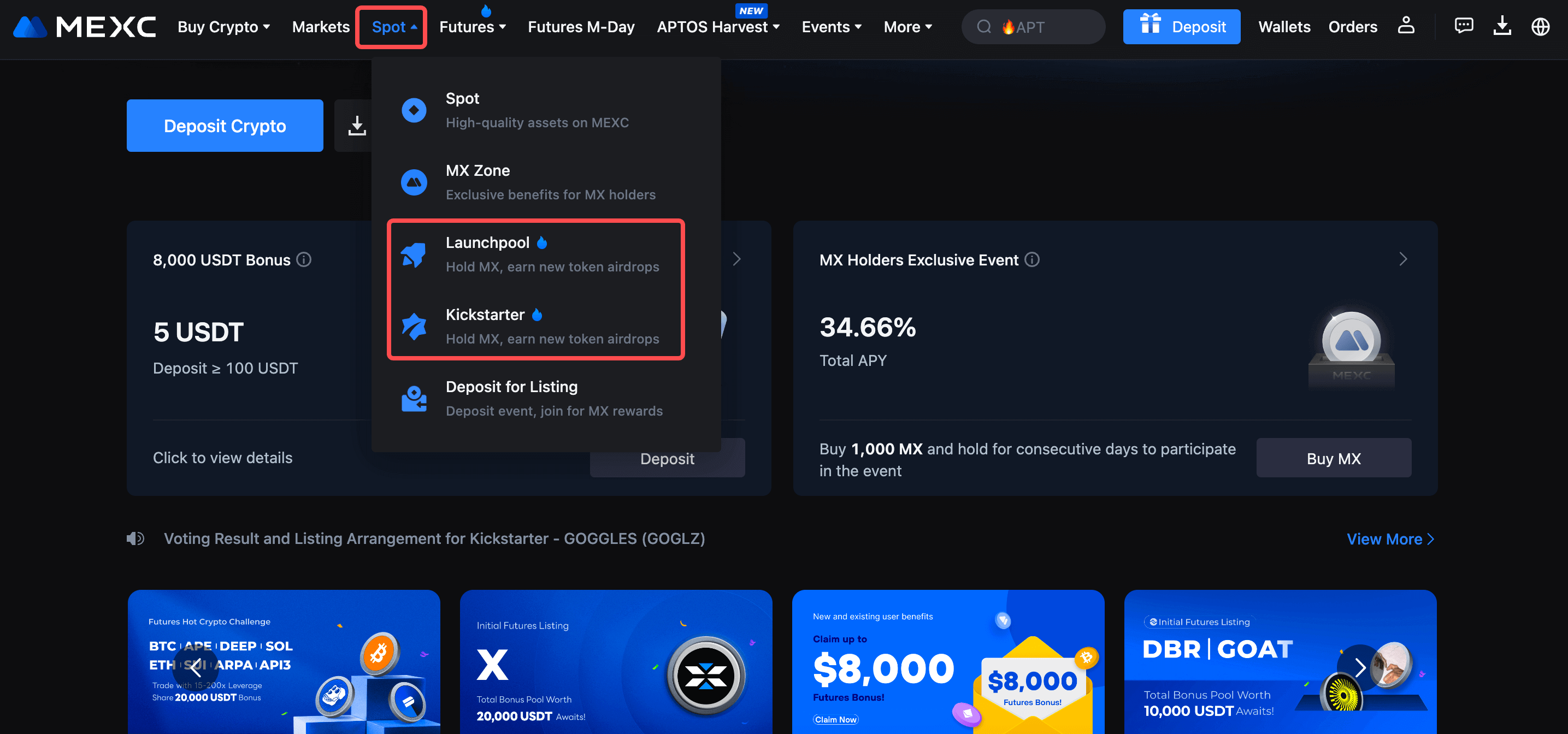Click the MEXC logo
1568x734 pixels.
click(x=85, y=27)
